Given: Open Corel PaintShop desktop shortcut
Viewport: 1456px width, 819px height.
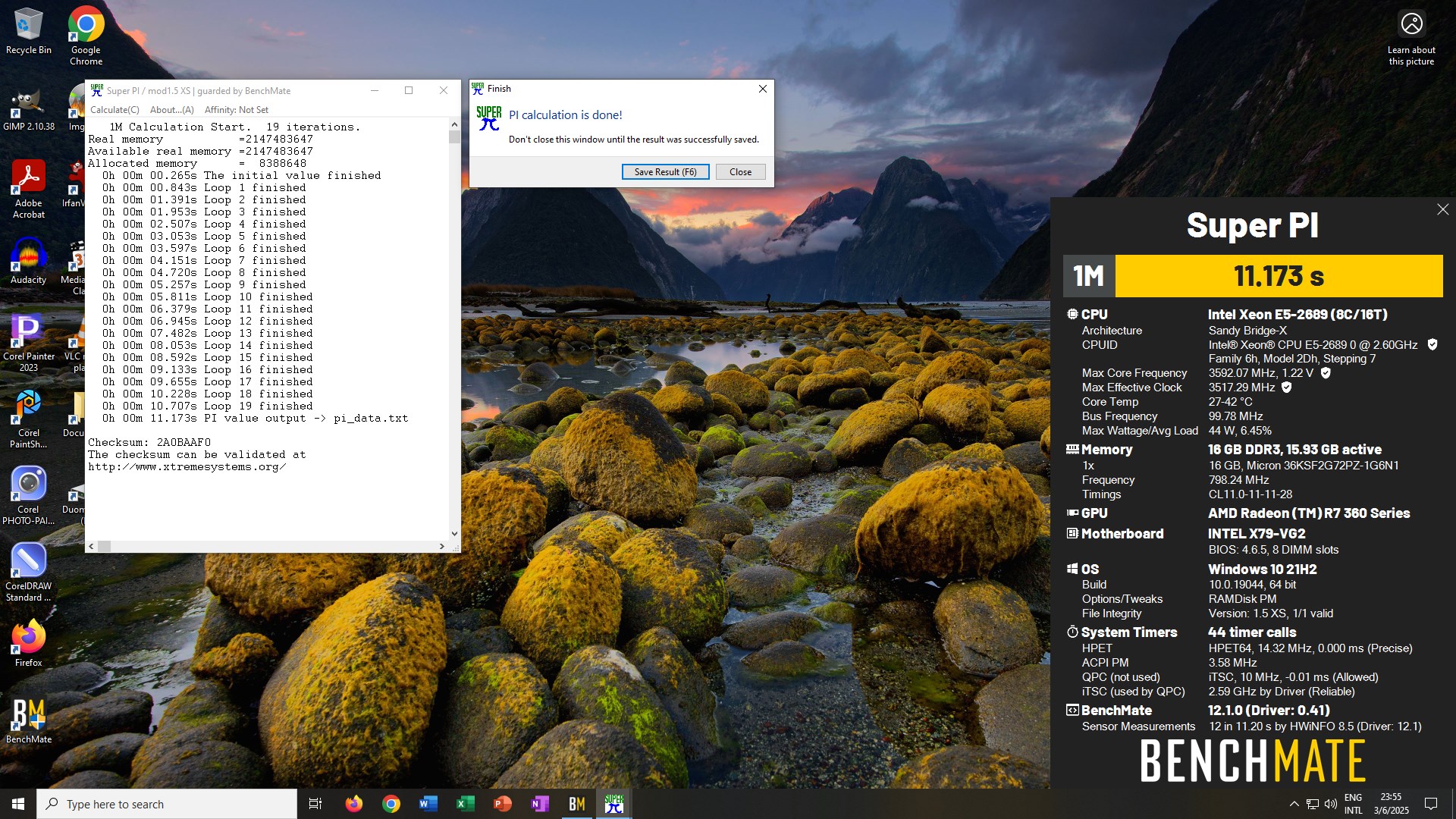Looking at the screenshot, I should pos(29,419).
